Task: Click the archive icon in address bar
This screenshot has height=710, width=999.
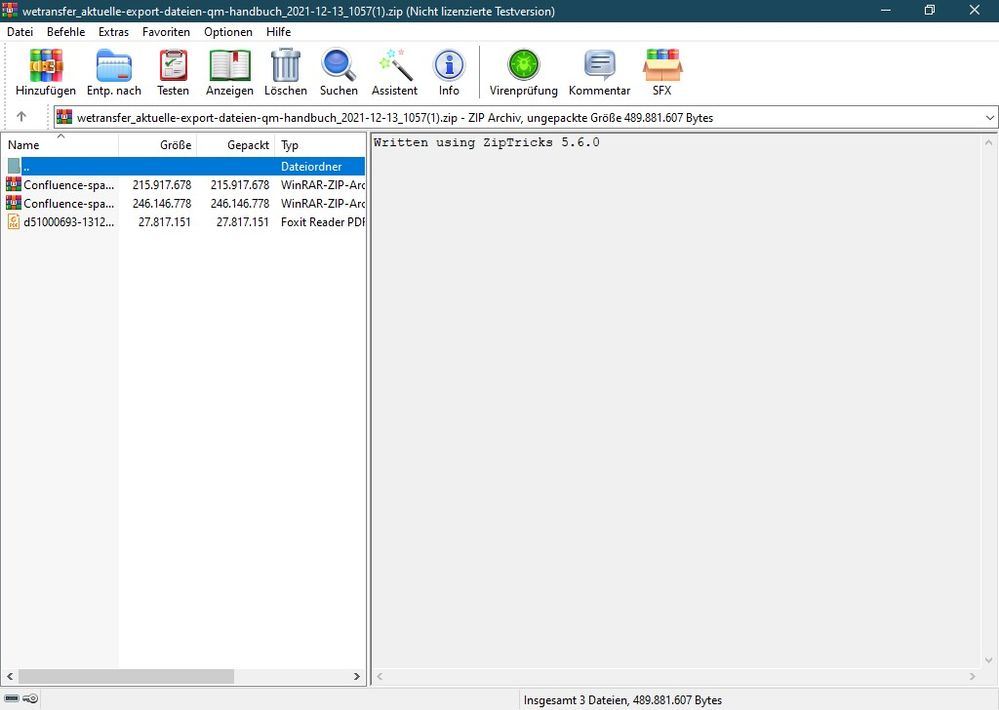Action: click(x=64, y=117)
